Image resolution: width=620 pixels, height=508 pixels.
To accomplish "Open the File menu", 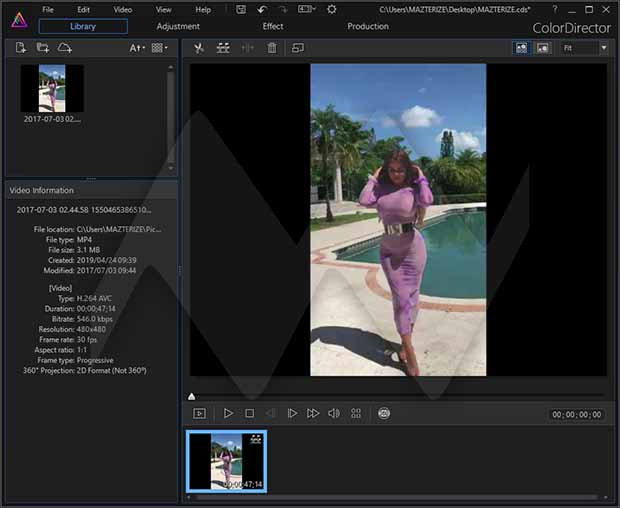I will click(48, 9).
